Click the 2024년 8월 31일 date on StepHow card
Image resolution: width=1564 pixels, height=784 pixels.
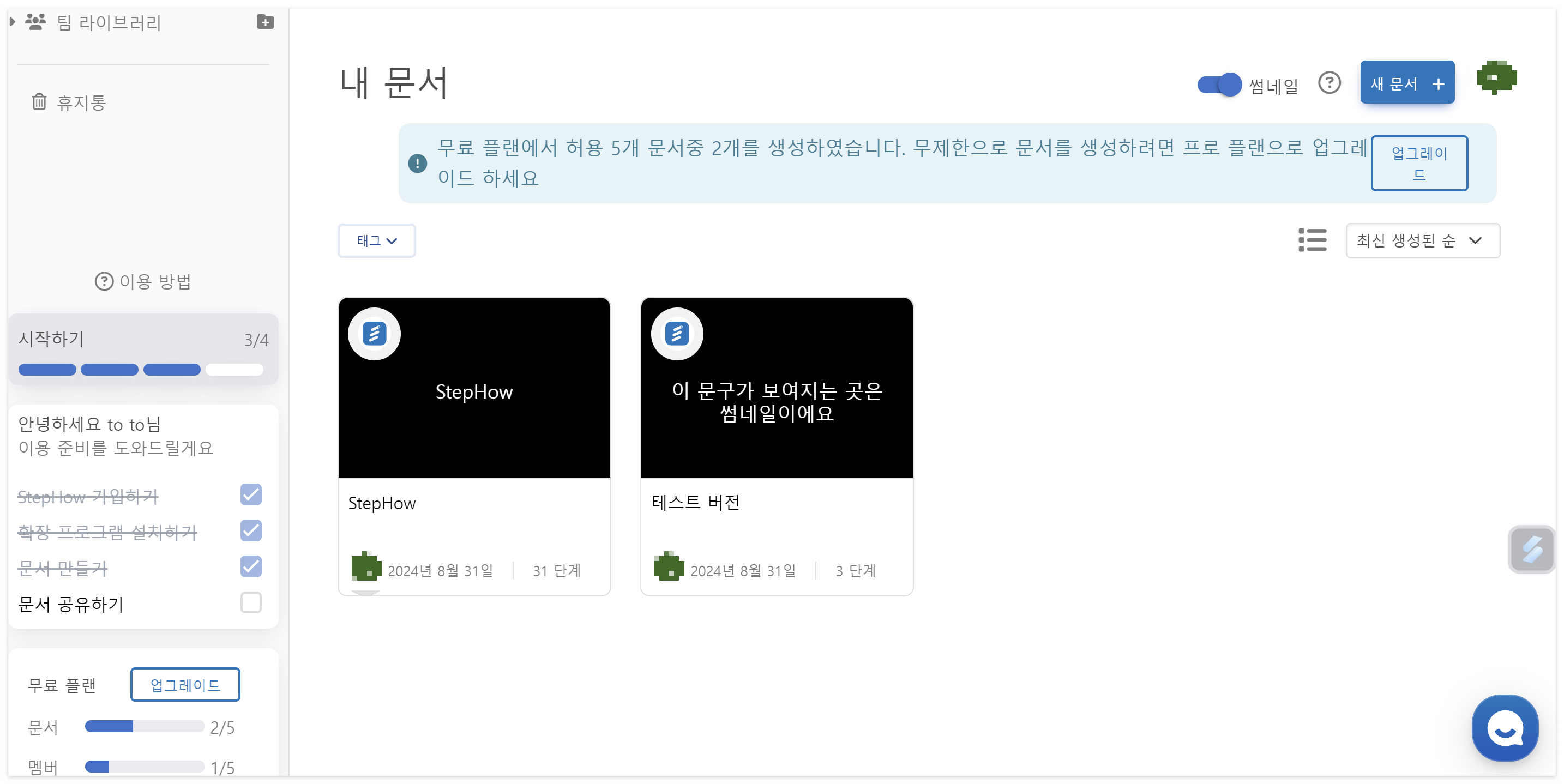tap(440, 570)
